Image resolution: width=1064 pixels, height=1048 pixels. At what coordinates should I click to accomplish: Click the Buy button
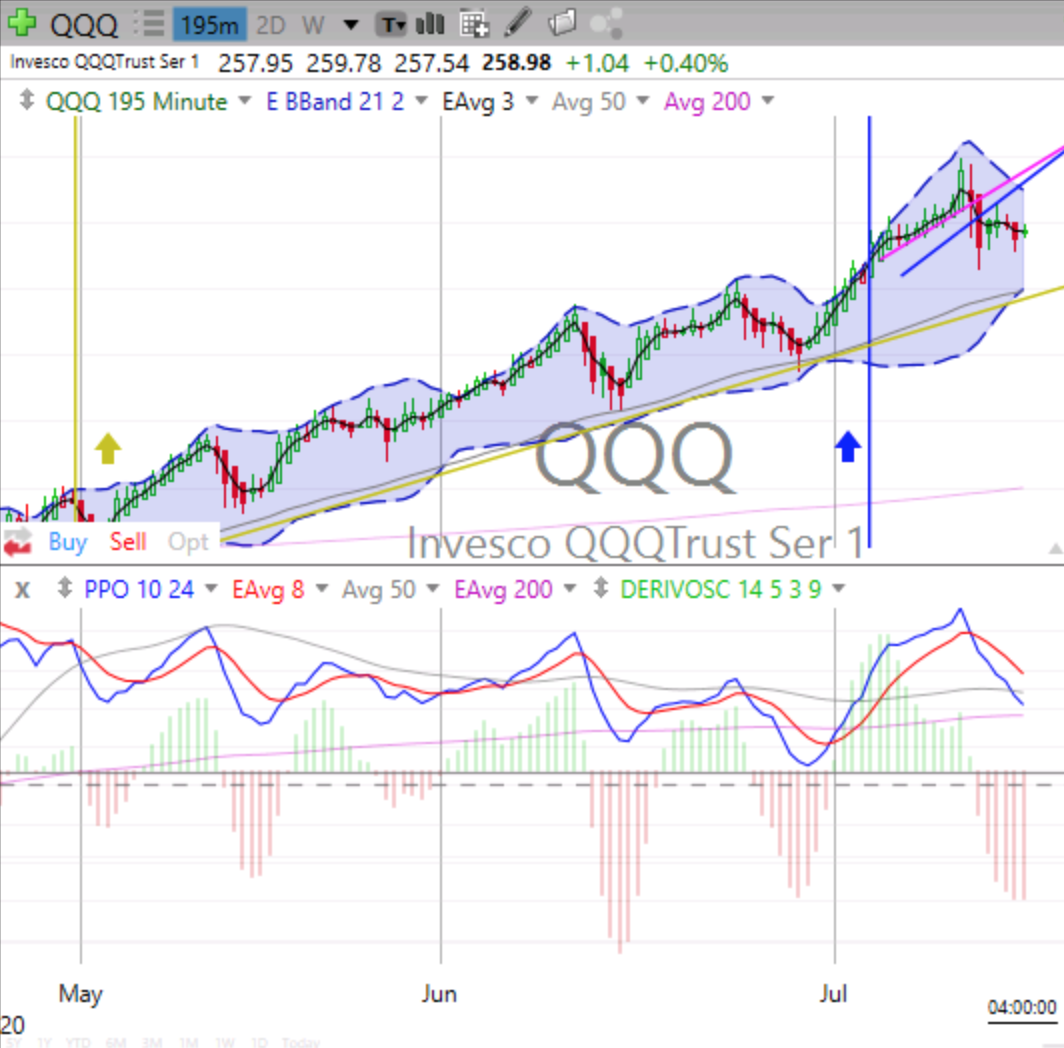[x=66, y=542]
